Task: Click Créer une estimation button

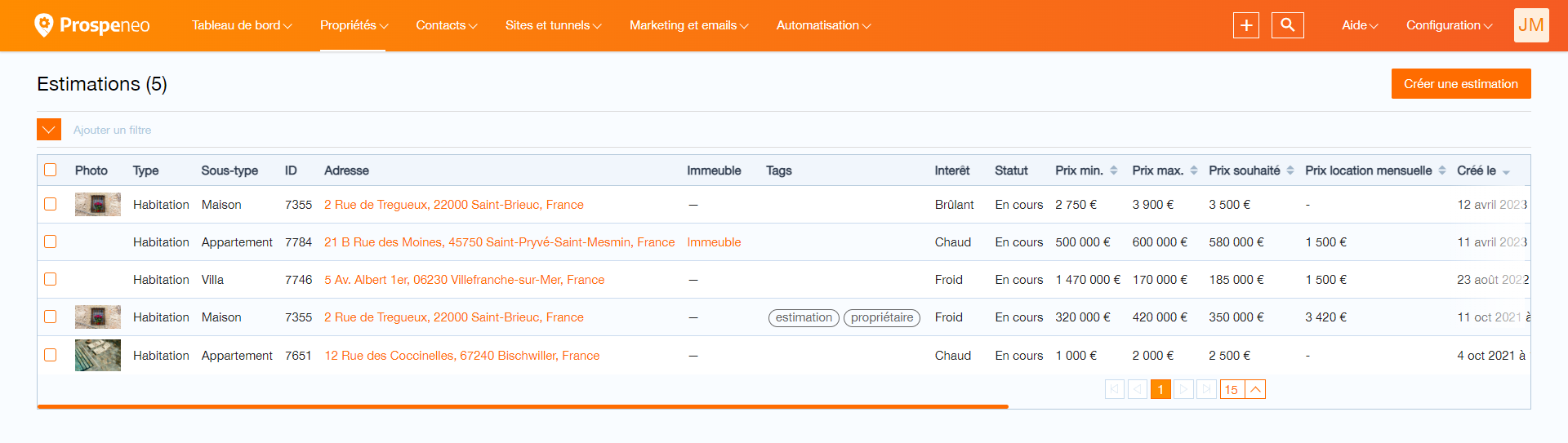Action: [x=1461, y=84]
